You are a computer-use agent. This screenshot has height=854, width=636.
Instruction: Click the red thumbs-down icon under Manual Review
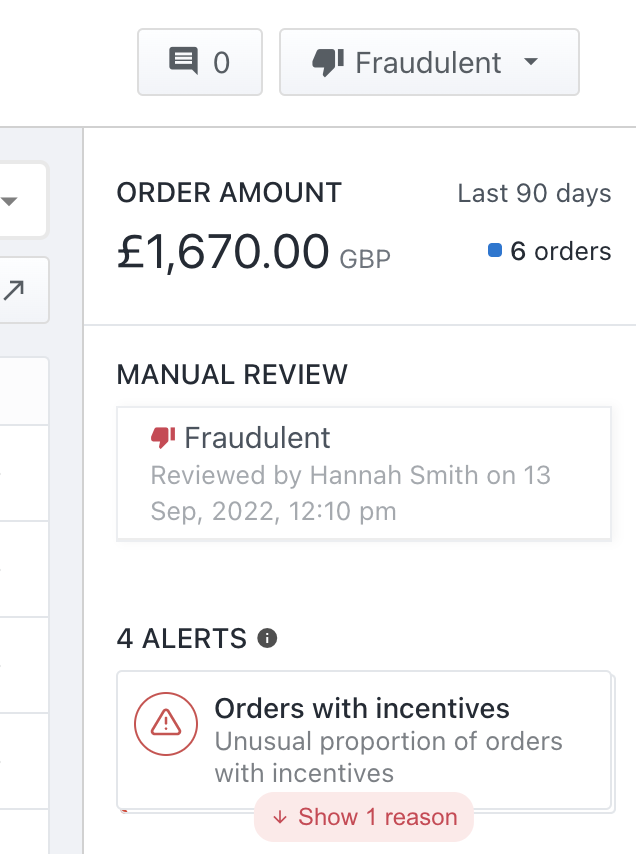pos(163,437)
